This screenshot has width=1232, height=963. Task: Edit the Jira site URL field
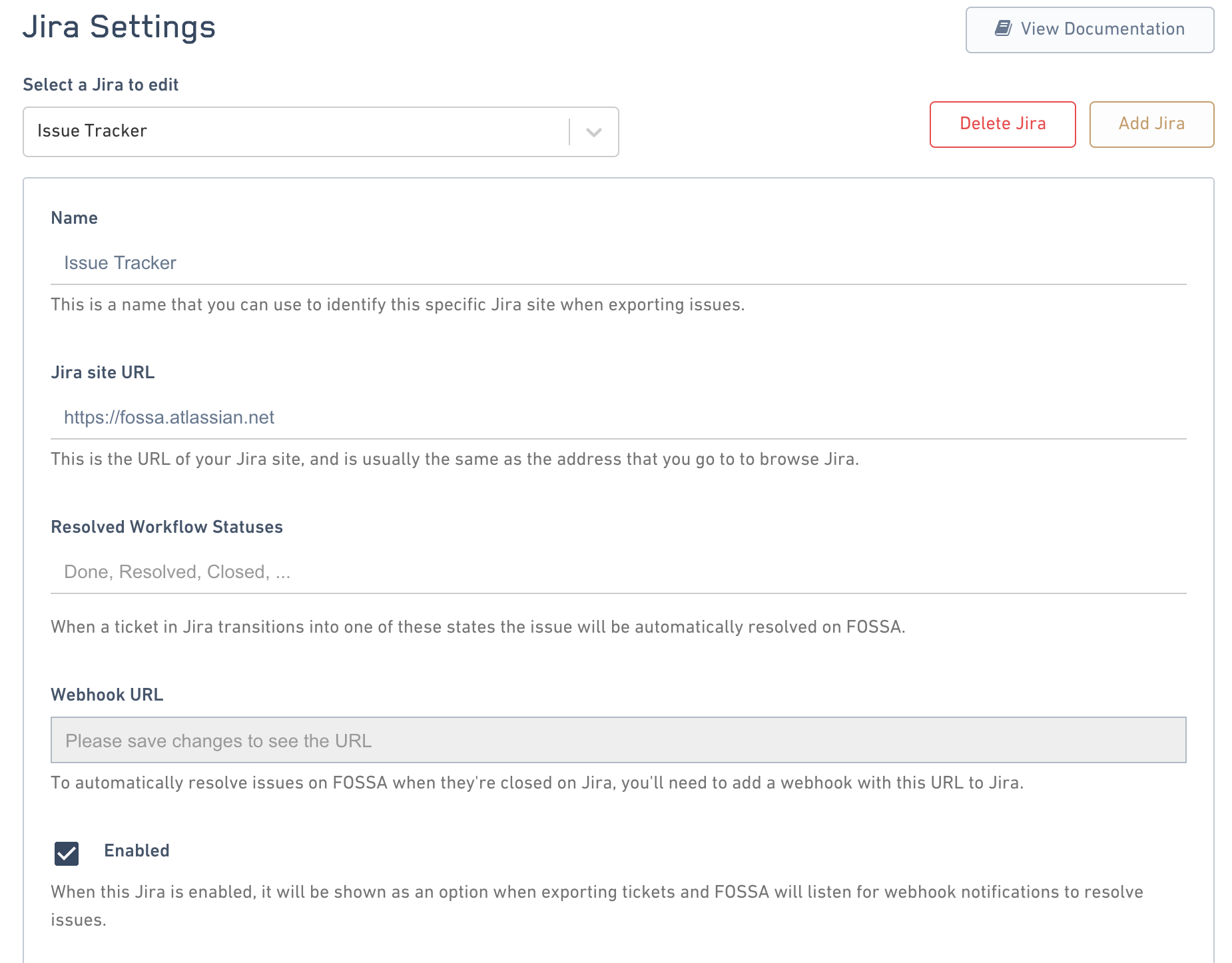click(x=619, y=418)
